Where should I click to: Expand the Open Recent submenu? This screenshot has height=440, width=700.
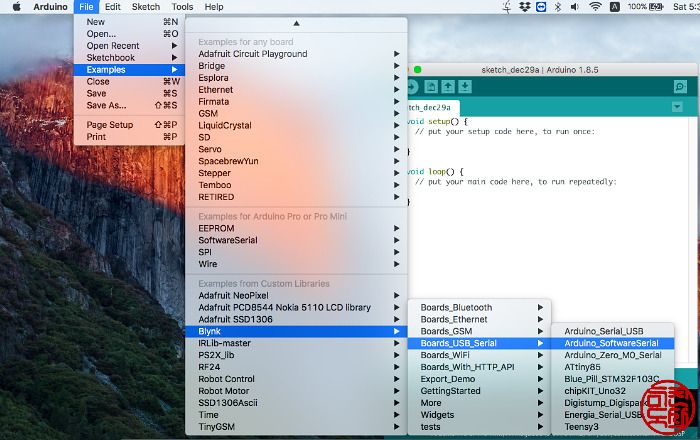129,46
